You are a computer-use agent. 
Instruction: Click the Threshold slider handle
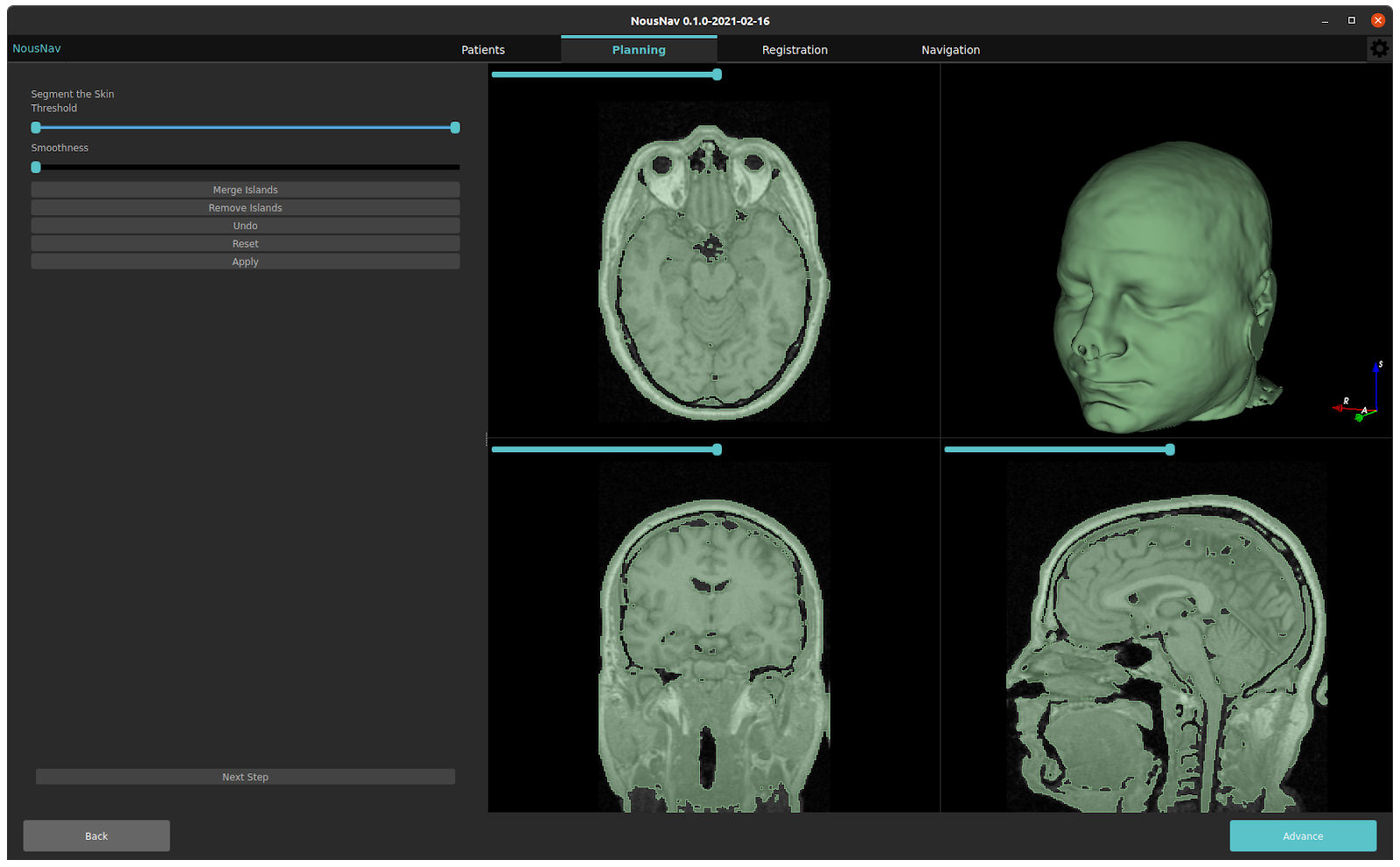point(454,128)
